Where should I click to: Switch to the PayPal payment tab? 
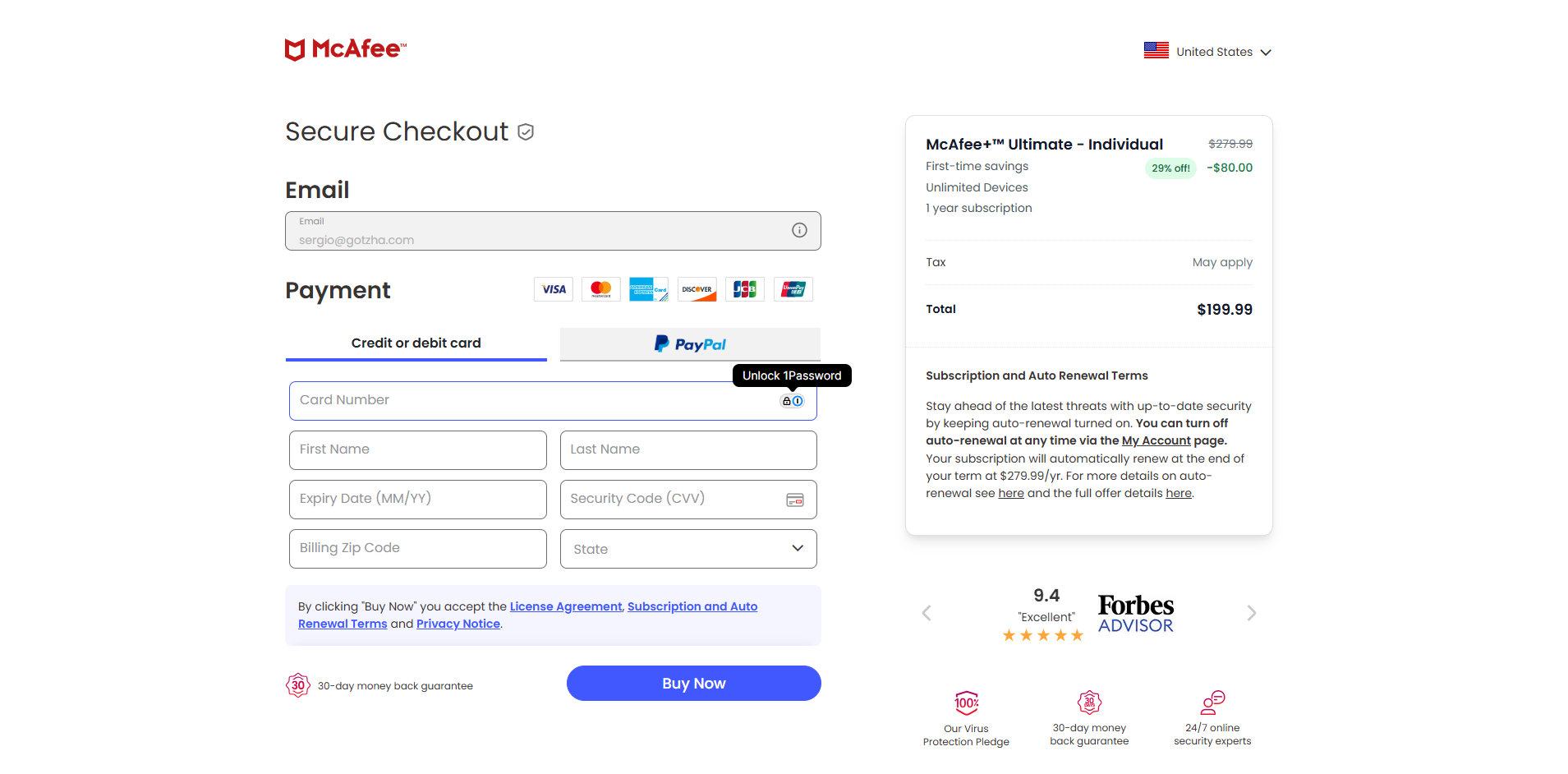690,344
